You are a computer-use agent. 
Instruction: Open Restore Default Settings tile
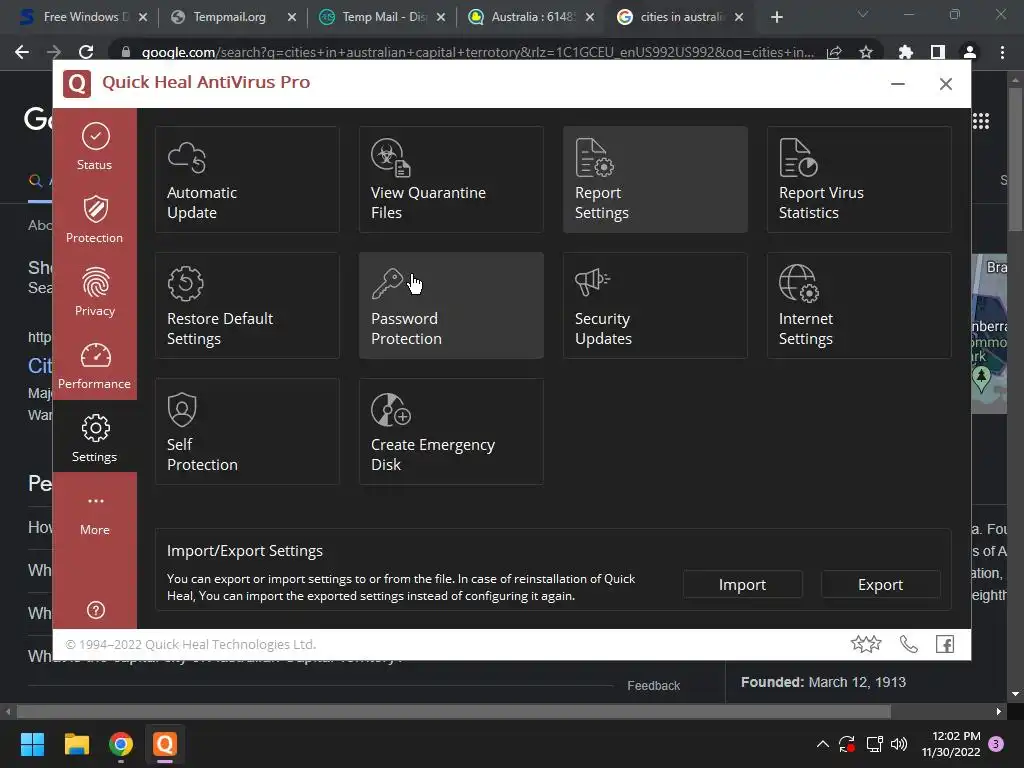tap(247, 305)
